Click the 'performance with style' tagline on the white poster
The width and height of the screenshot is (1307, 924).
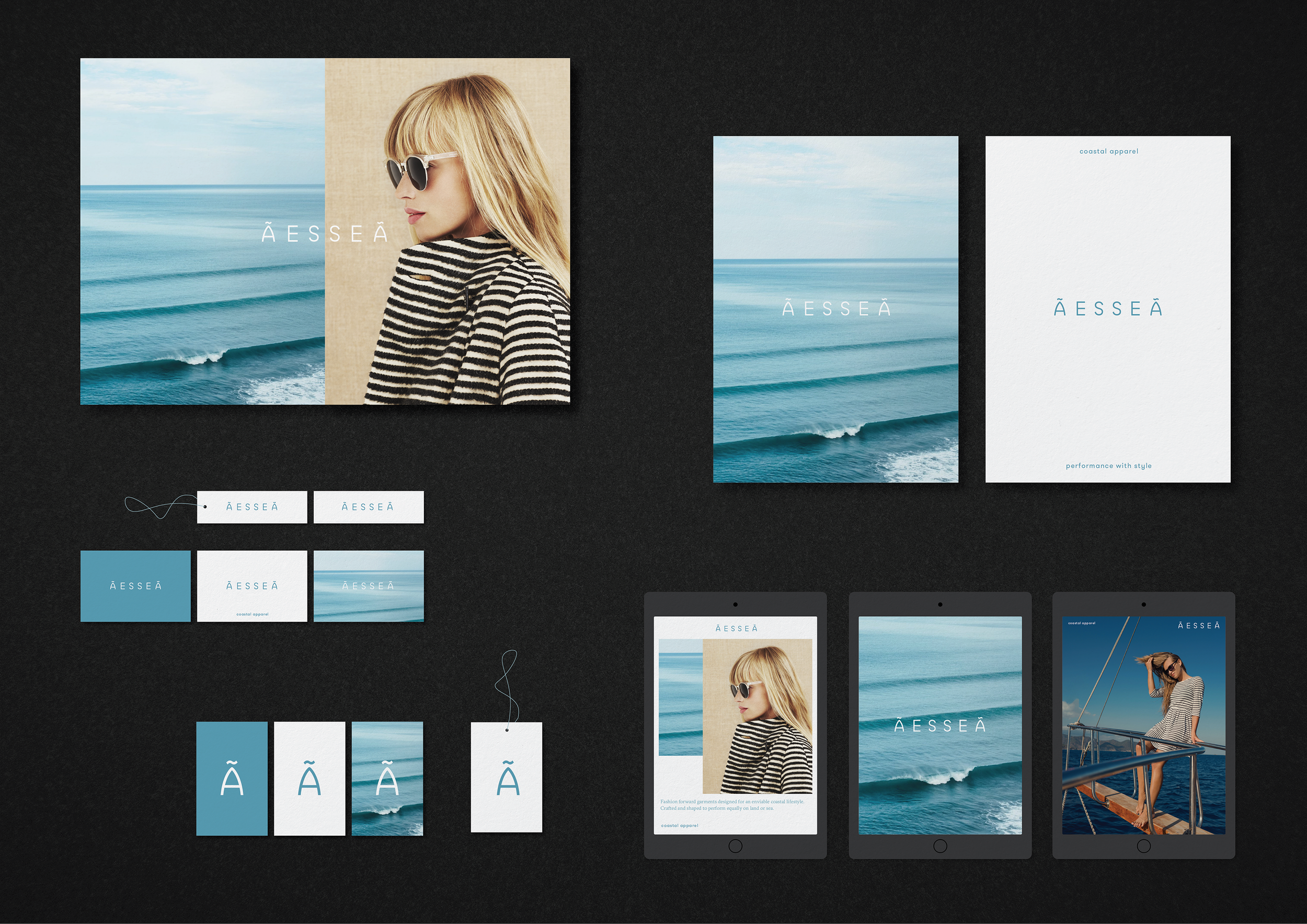(x=1108, y=466)
